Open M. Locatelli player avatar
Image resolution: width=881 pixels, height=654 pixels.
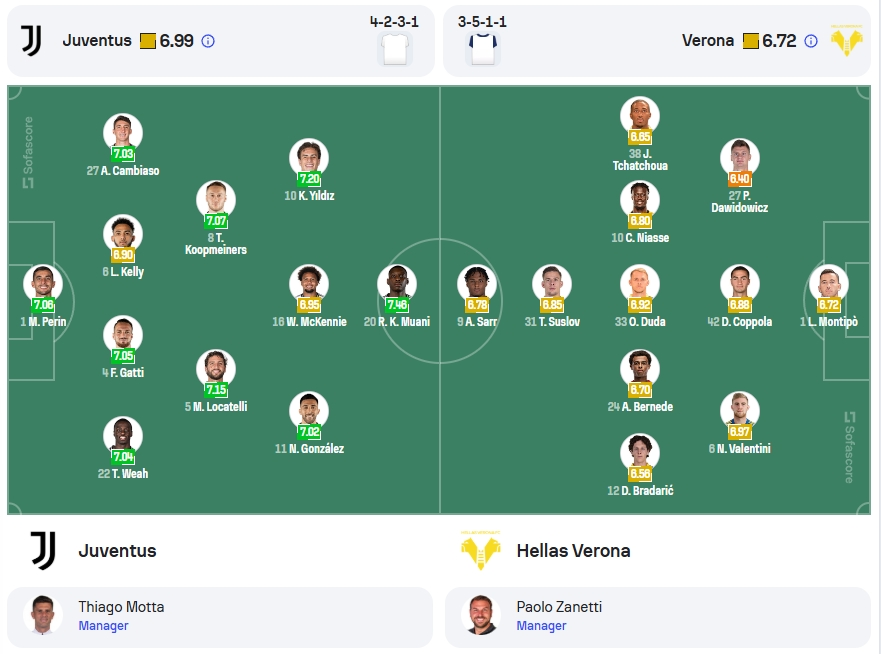point(216,369)
